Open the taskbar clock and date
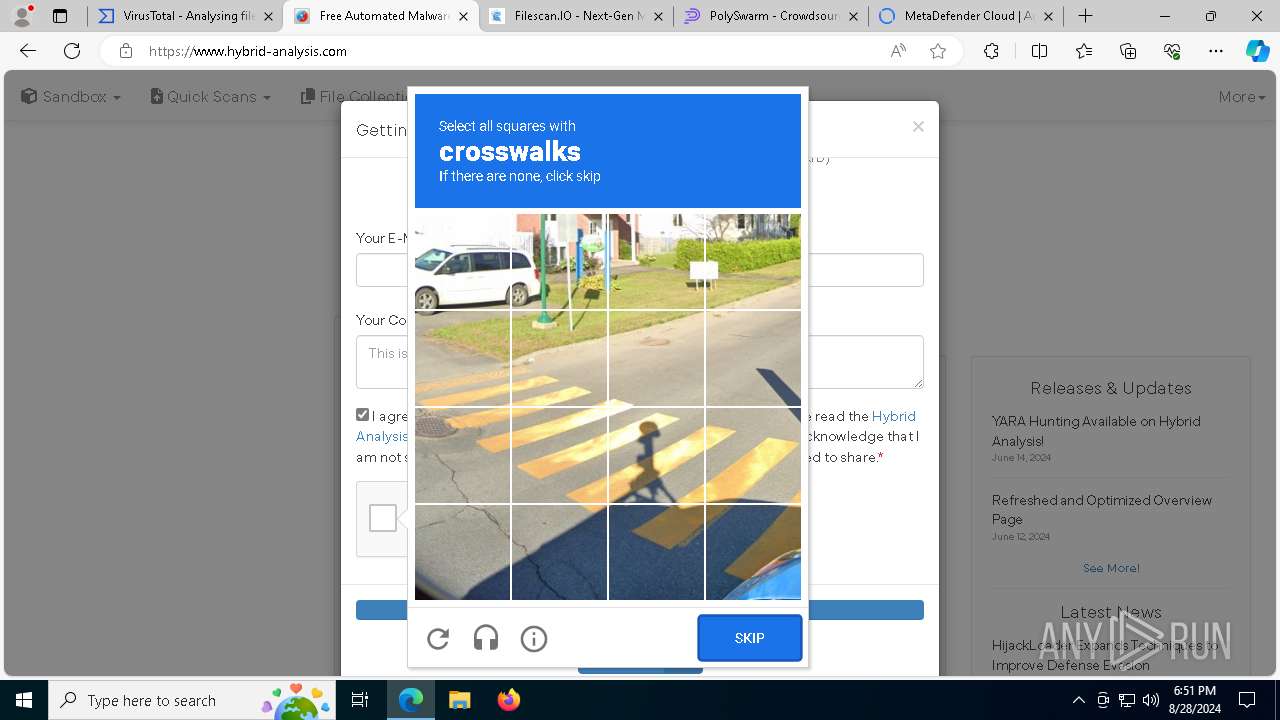Screen dimensions: 1280x720 (x=1195, y=700)
